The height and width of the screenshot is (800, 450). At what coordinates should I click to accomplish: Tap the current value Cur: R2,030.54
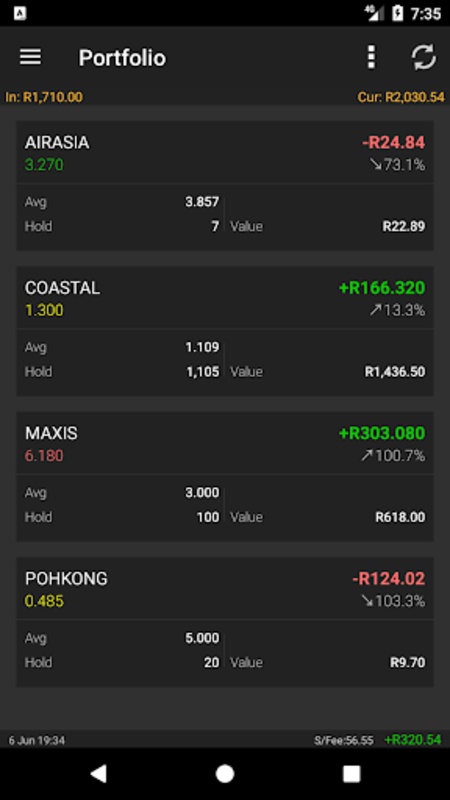point(401,97)
